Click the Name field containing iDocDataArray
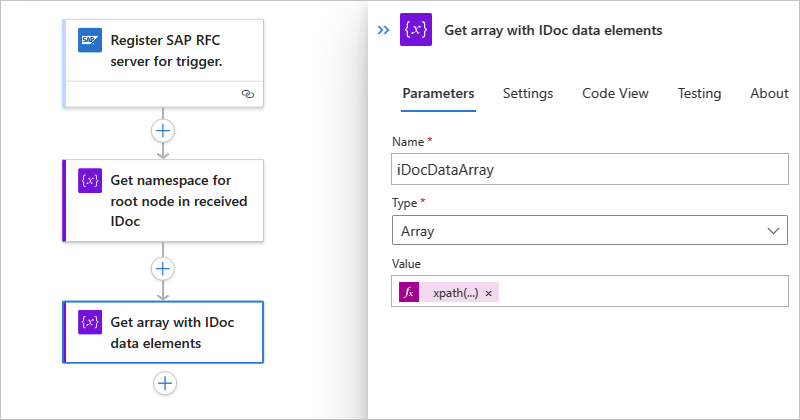The image size is (800, 420). (590, 170)
